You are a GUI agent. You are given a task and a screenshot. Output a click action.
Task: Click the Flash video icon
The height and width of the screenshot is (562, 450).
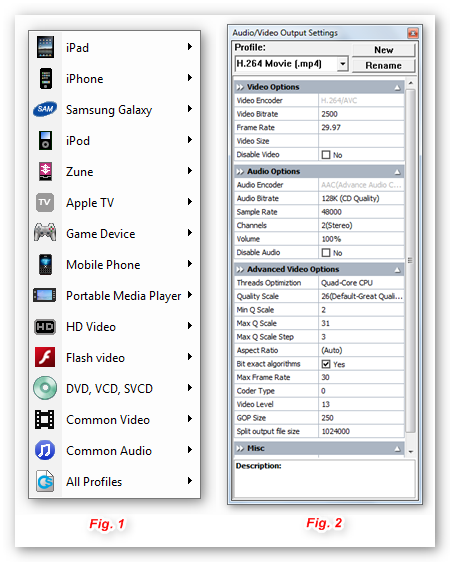tap(45, 357)
